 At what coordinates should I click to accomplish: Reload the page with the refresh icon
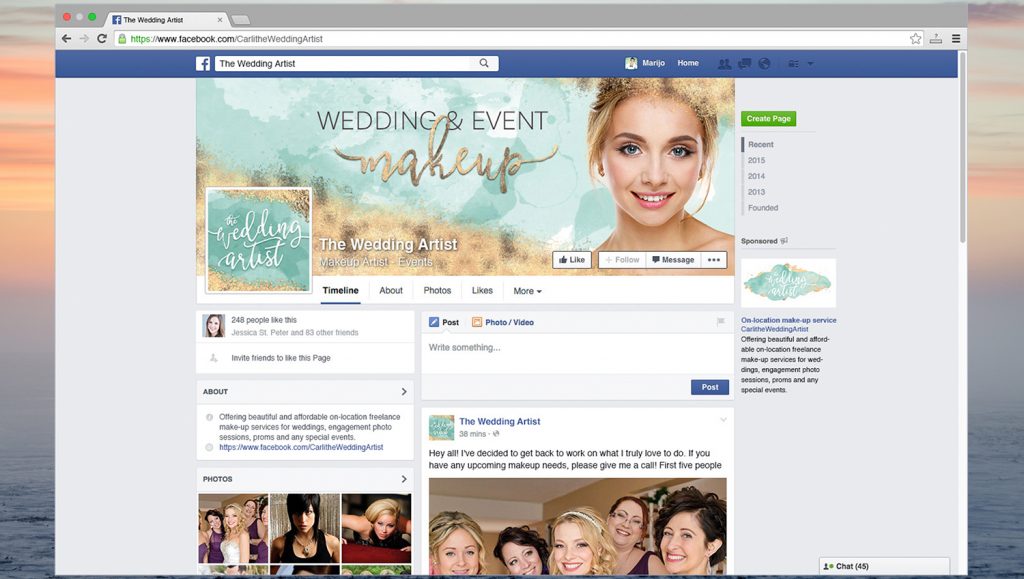(102, 39)
